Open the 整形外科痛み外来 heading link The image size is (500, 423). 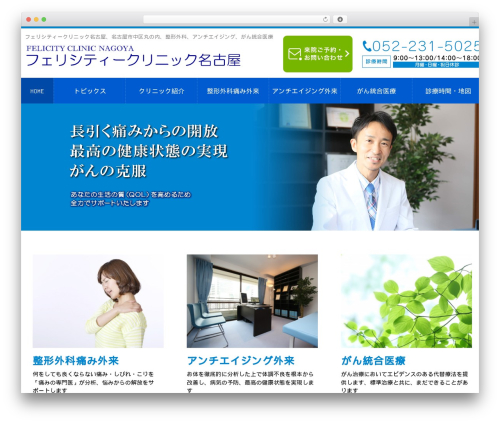click(76, 360)
